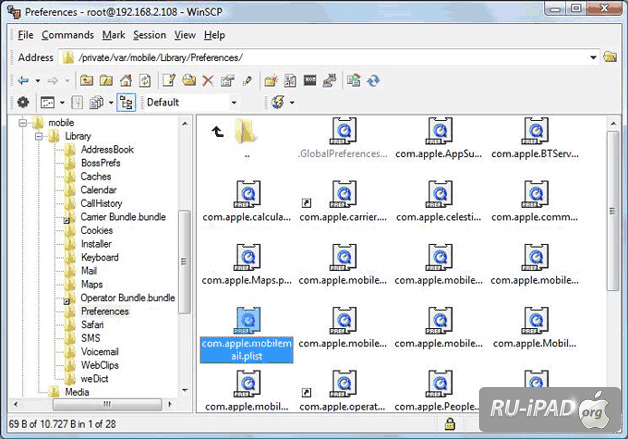The height and width of the screenshot is (439, 628).
Task: Go to Root directory toolbar icon
Action: click(106, 81)
